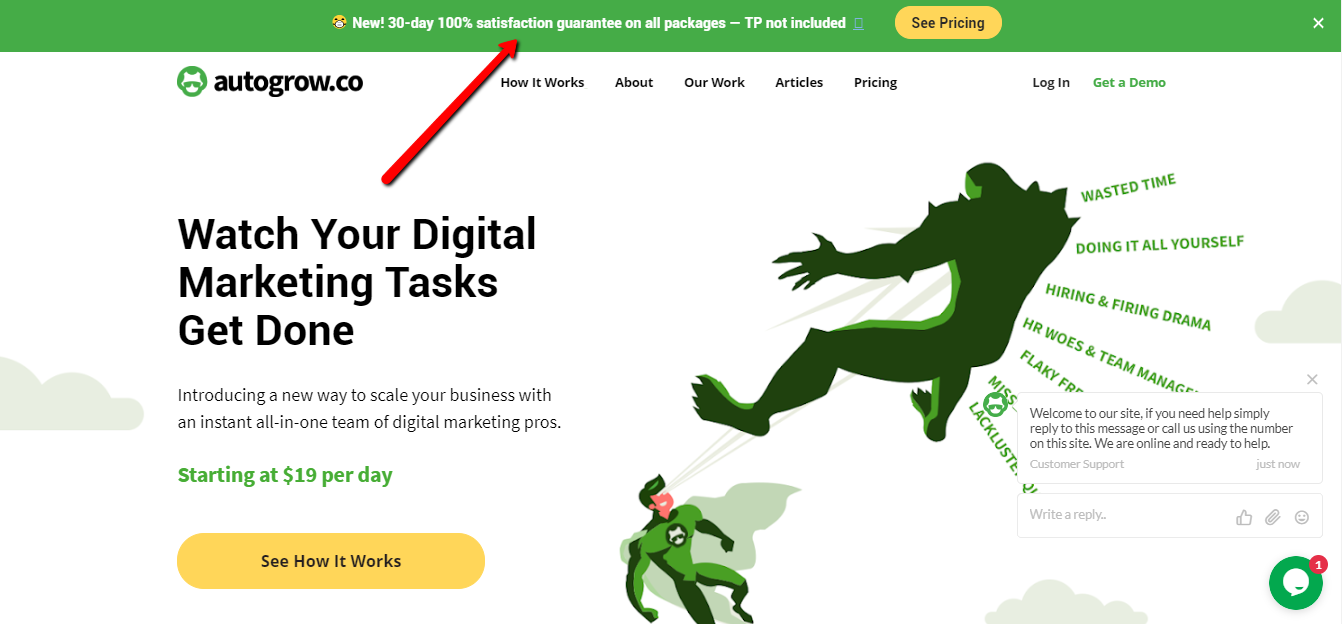This screenshot has width=1342, height=624.
Task: Open the Our Work menu item
Action: point(714,82)
